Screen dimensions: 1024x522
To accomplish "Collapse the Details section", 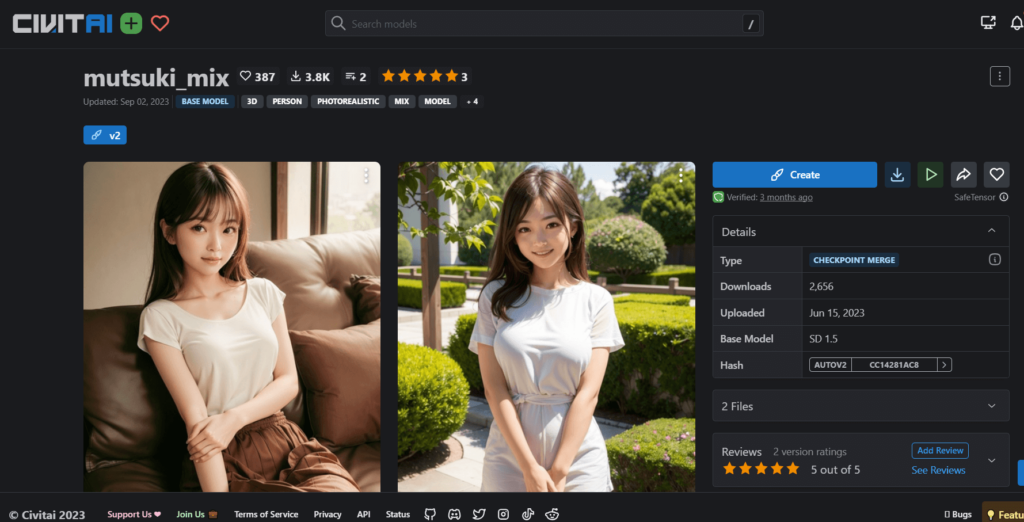I will [991, 232].
